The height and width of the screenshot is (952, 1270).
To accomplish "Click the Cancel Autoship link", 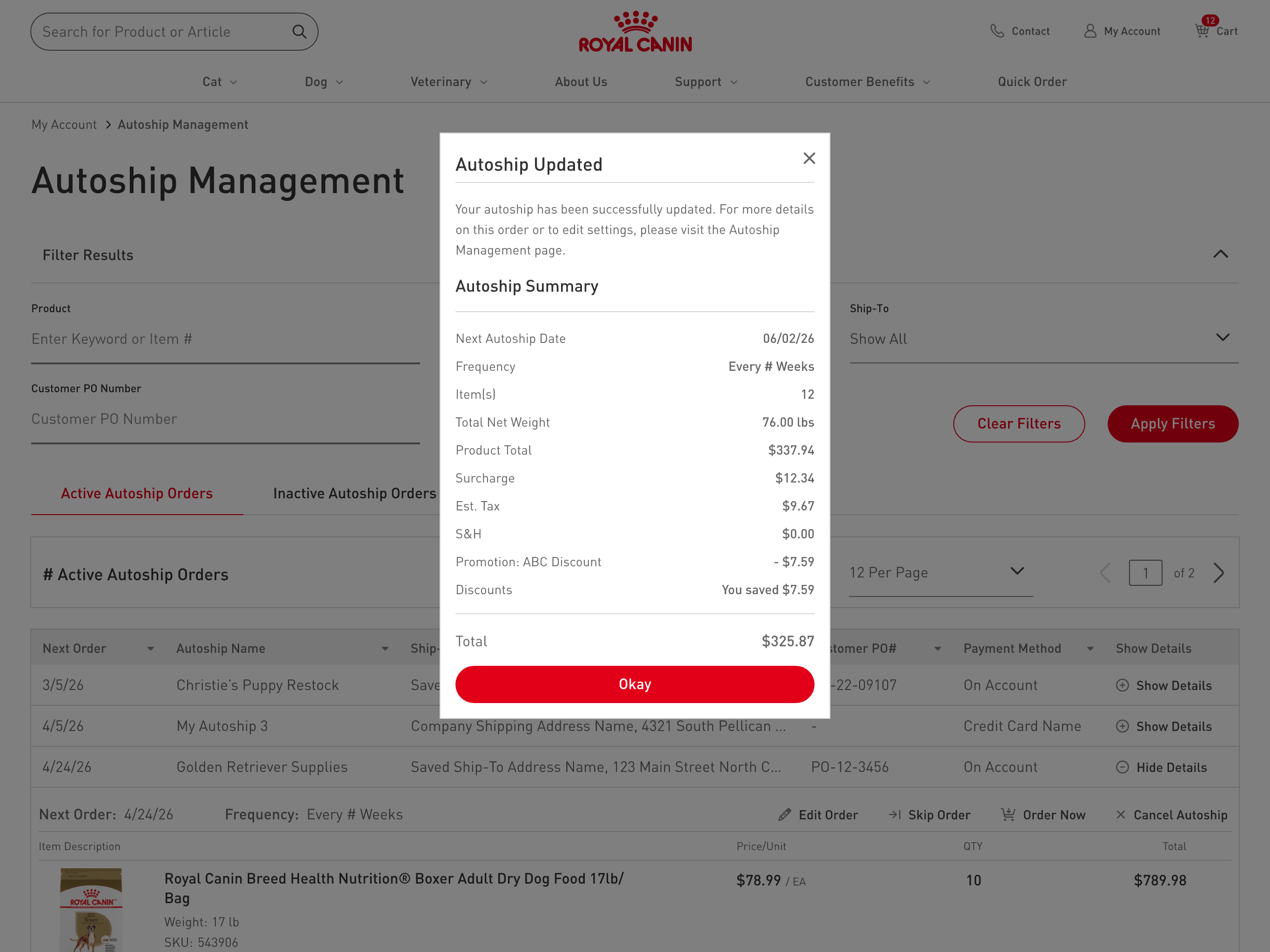I will 1180,815.
